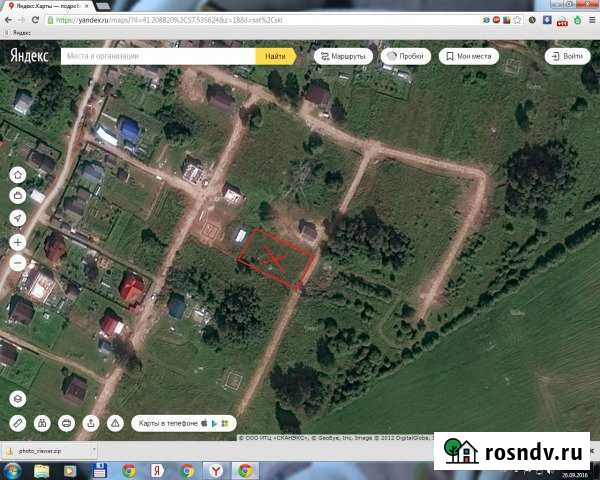Click the red round extension icon in address bar
Screen dimensions: 600x480
pyautogui.click(x=496, y=20)
